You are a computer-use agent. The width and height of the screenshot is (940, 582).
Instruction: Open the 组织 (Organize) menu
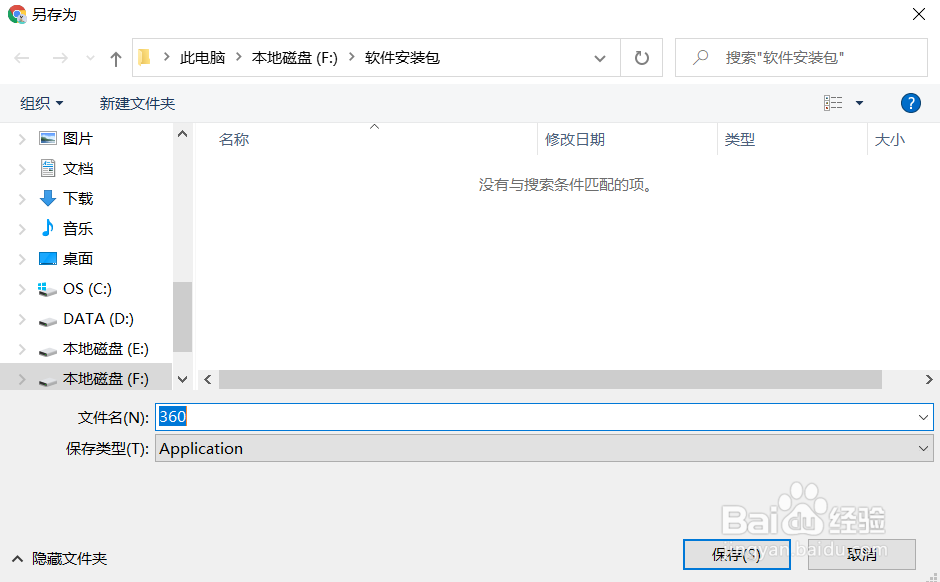click(x=40, y=102)
